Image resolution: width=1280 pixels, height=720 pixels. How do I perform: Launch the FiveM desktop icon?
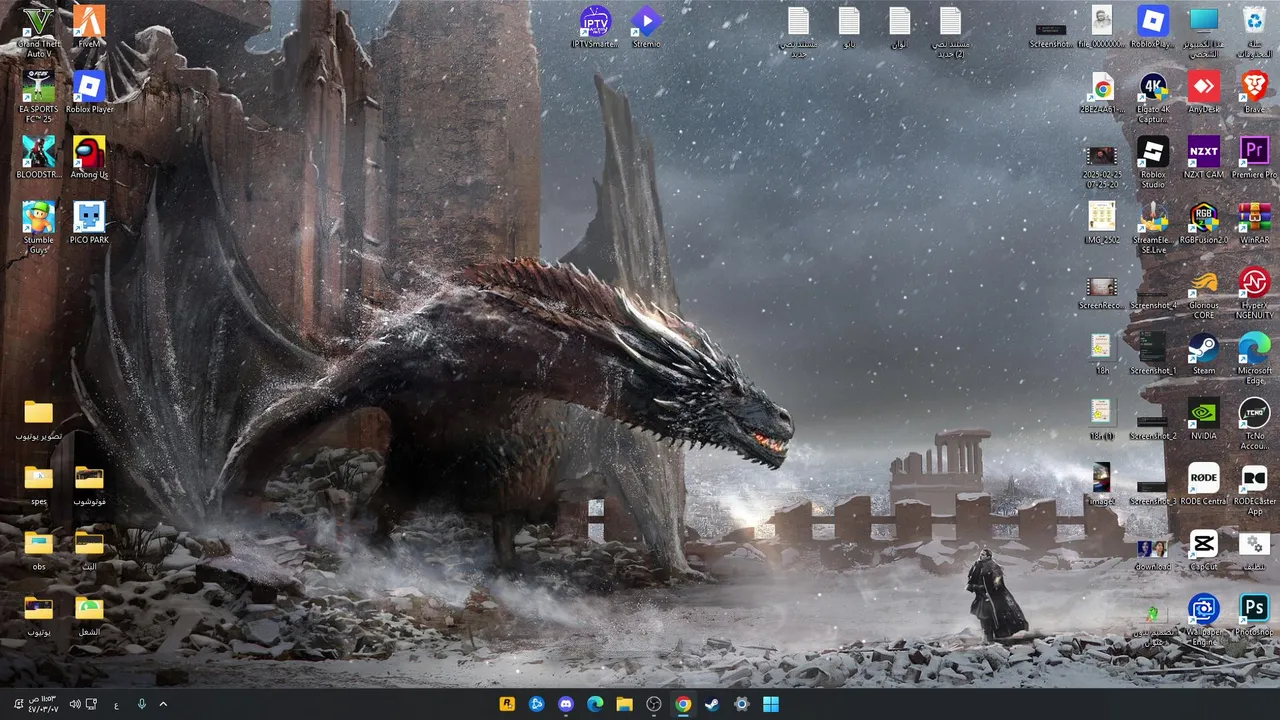[x=89, y=26]
